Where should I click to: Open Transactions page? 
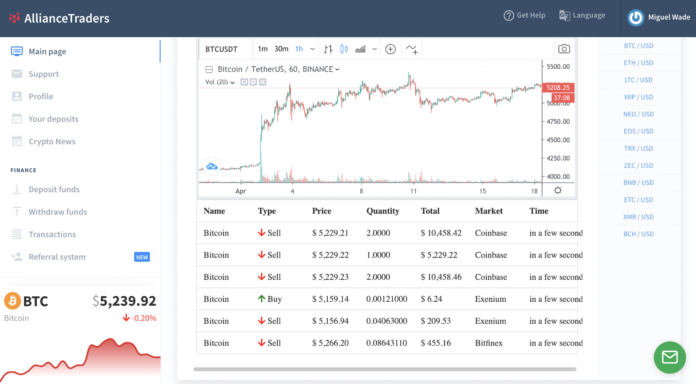52,234
